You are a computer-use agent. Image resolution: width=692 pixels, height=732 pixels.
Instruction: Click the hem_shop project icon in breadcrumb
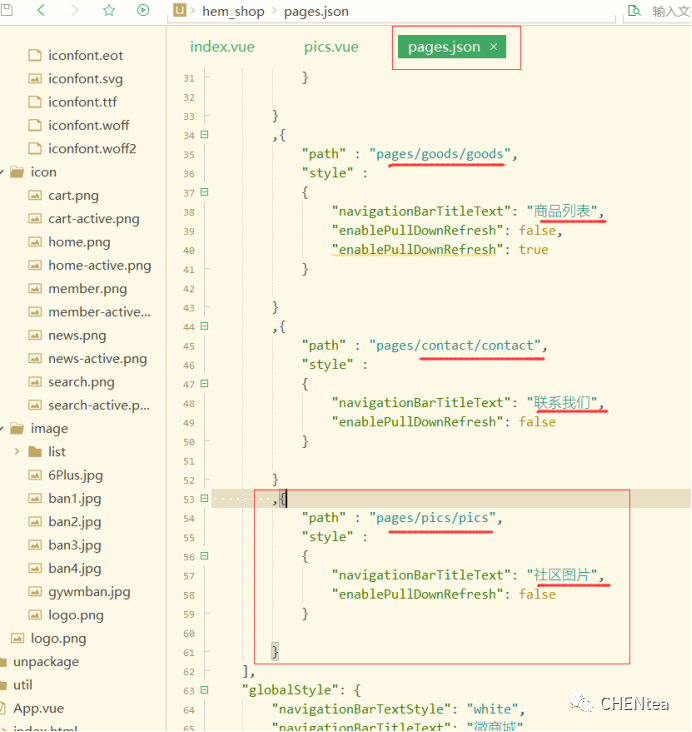[x=180, y=11]
